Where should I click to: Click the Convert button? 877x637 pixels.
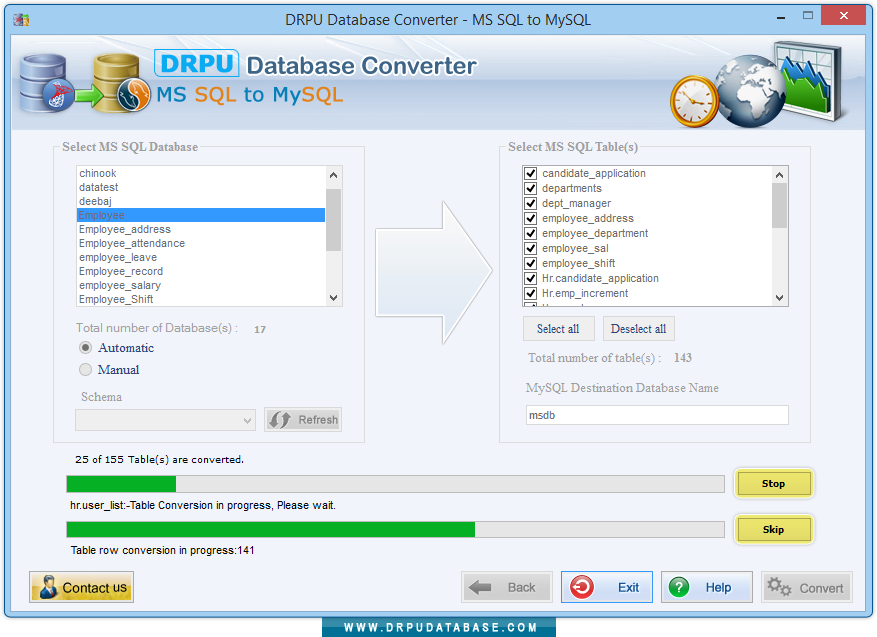pos(807,587)
